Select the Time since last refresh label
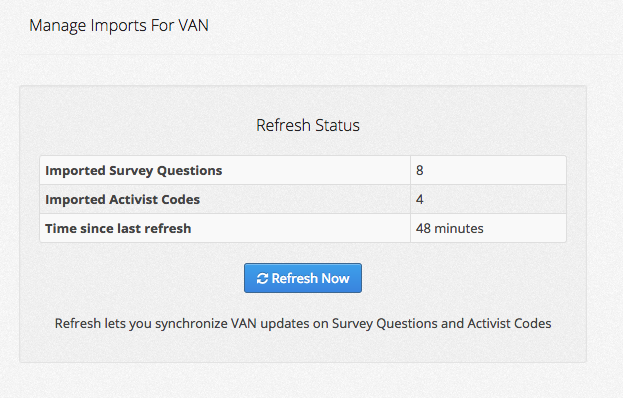This screenshot has width=623, height=398. [x=118, y=228]
